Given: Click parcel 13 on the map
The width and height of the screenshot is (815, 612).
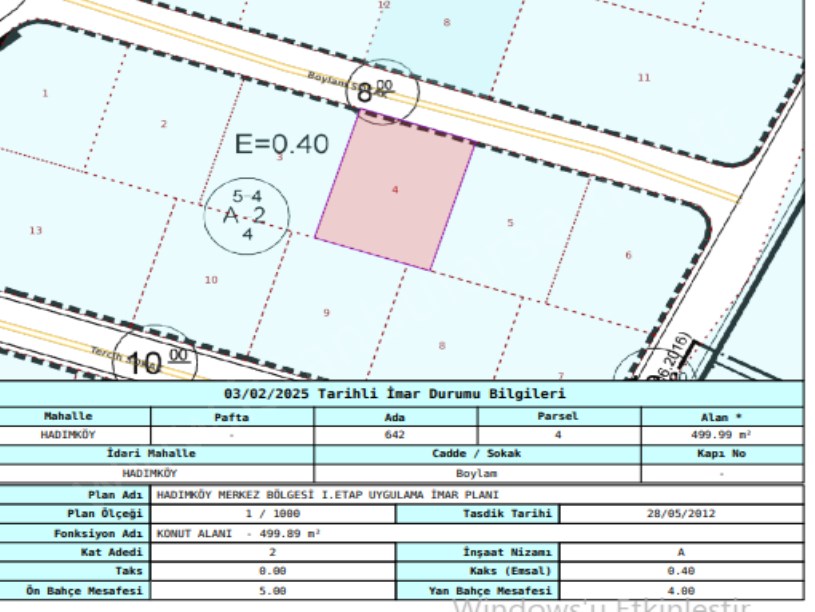Looking at the screenshot, I should tap(35, 231).
